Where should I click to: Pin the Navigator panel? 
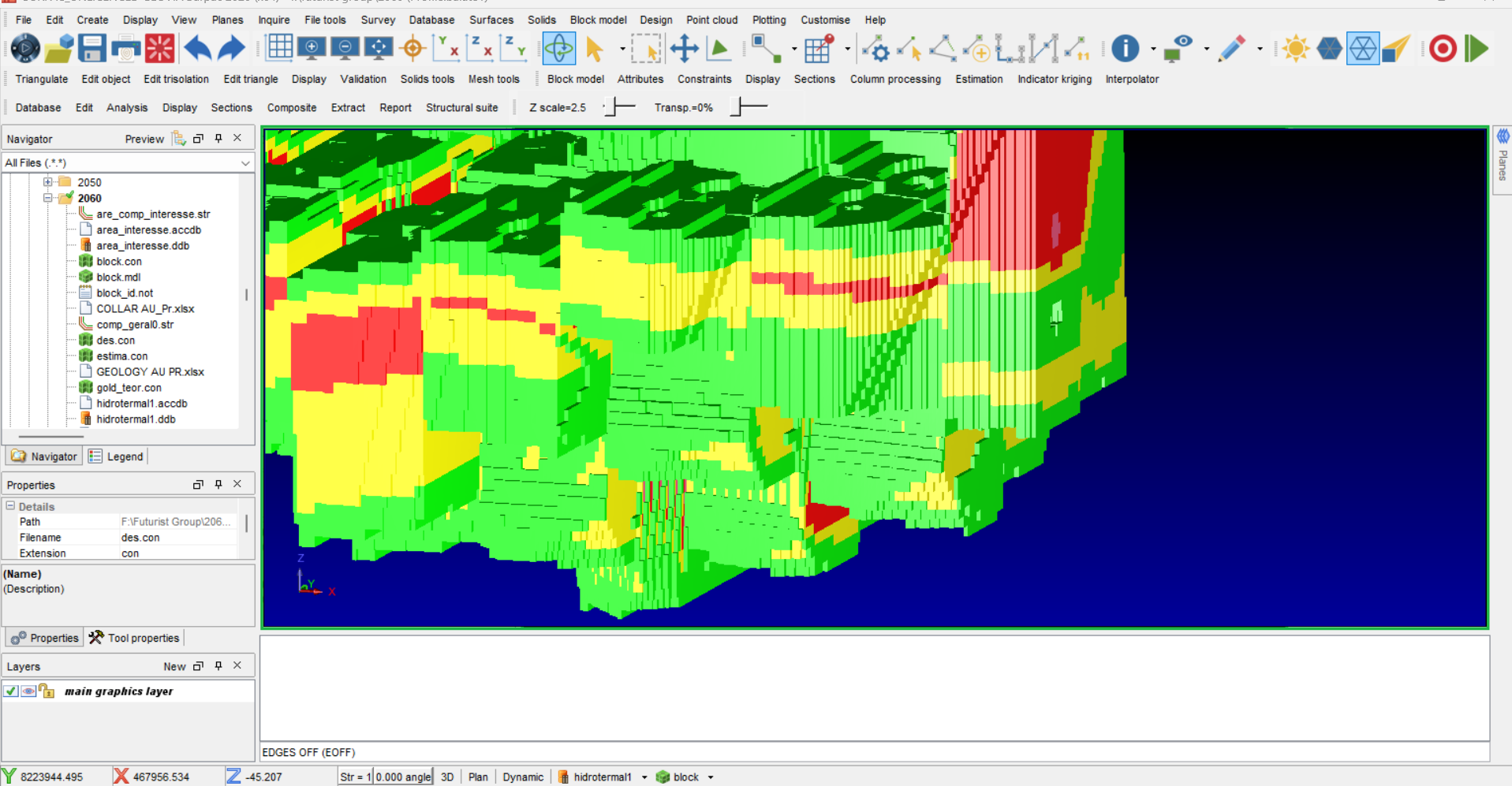point(218,138)
